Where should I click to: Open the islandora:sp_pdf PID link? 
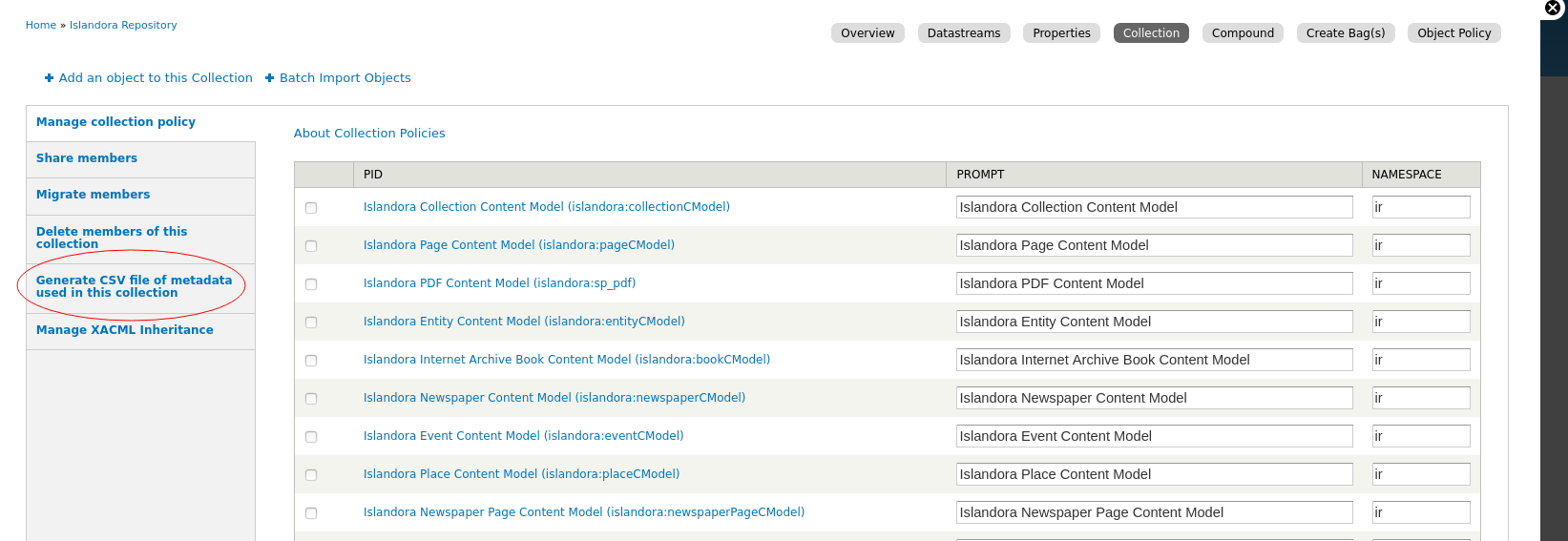[499, 283]
